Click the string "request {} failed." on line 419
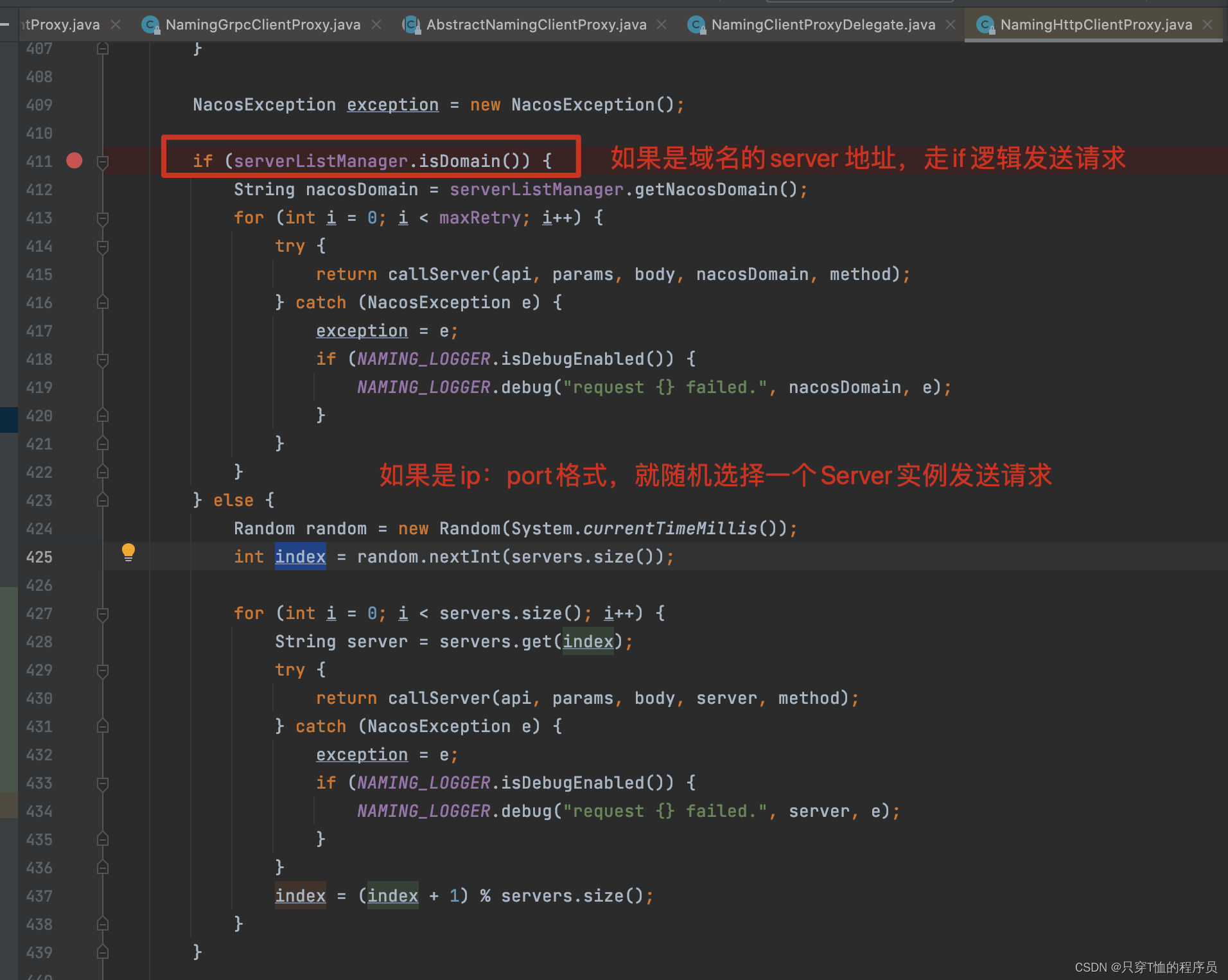The height and width of the screenshot is (980, 1228). click(x=665, y=387)
